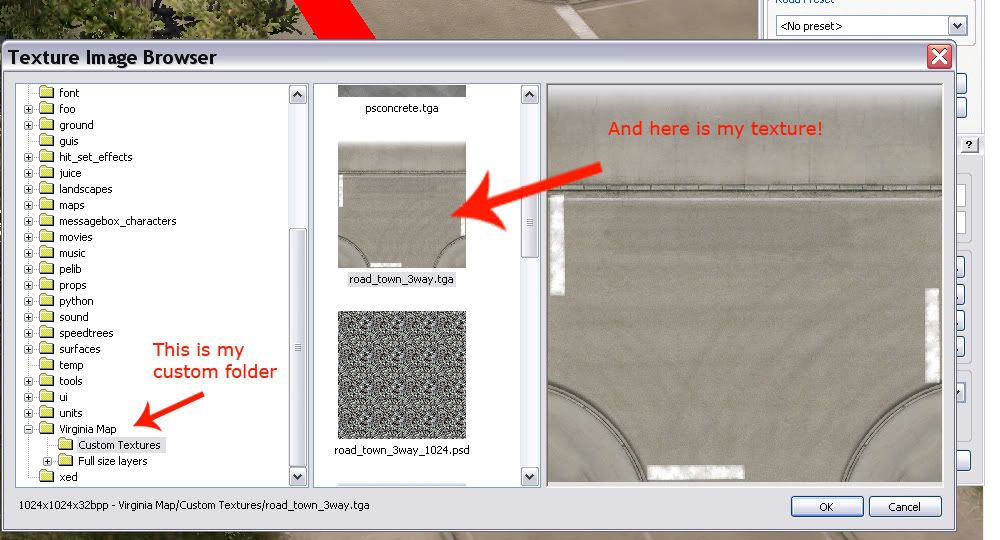Select the road_town_3way_1024.psd thumbnail
The height and width of the screenshot is (540, 1000).
tap(401, 374)
